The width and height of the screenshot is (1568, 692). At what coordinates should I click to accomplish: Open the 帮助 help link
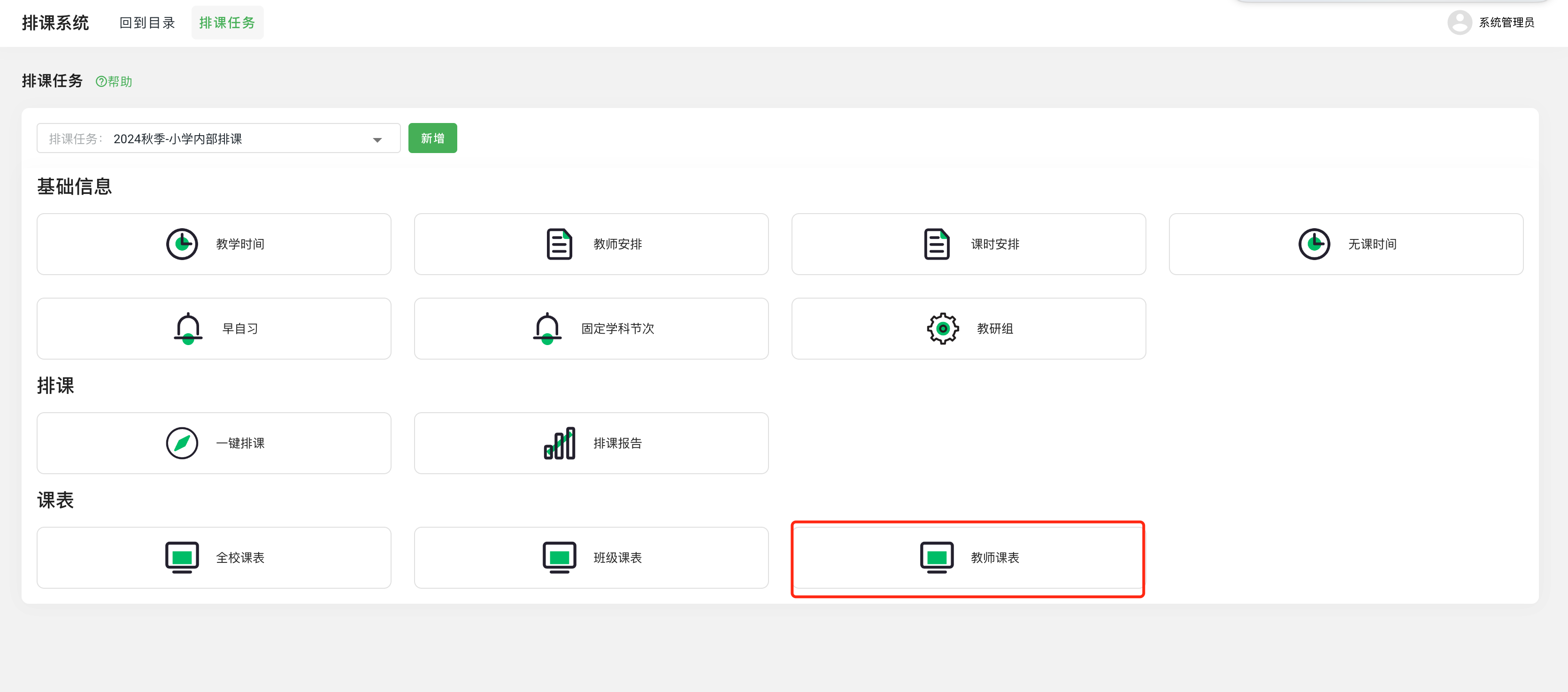click(114, 82)
